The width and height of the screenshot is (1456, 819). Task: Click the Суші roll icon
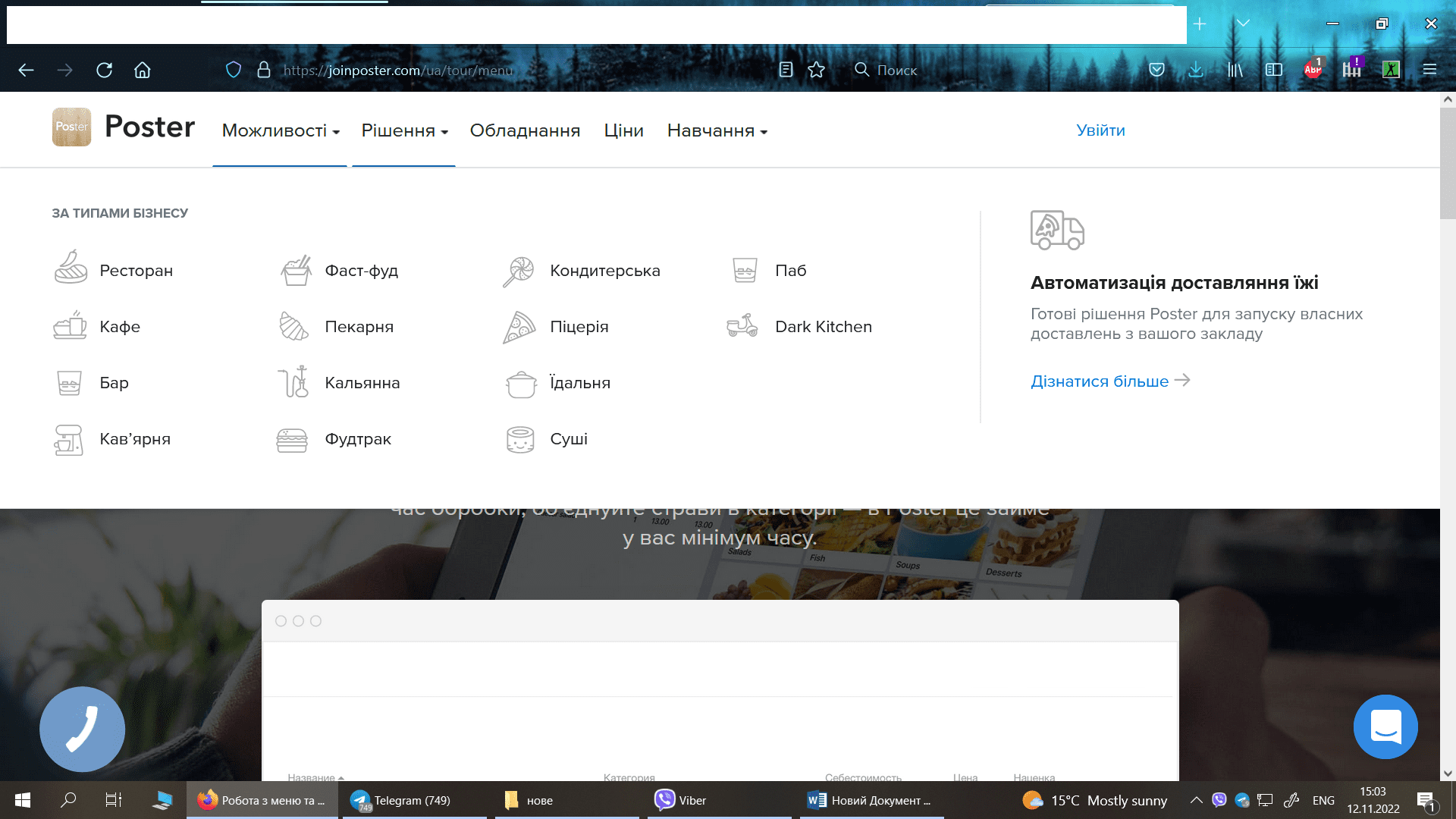tap(520, 439)
